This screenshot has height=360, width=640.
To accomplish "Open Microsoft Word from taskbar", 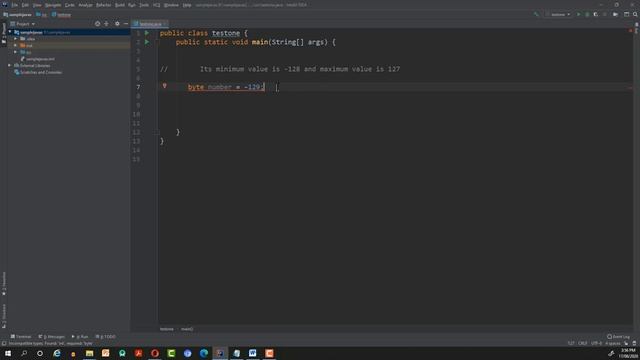I will point(253,353).
